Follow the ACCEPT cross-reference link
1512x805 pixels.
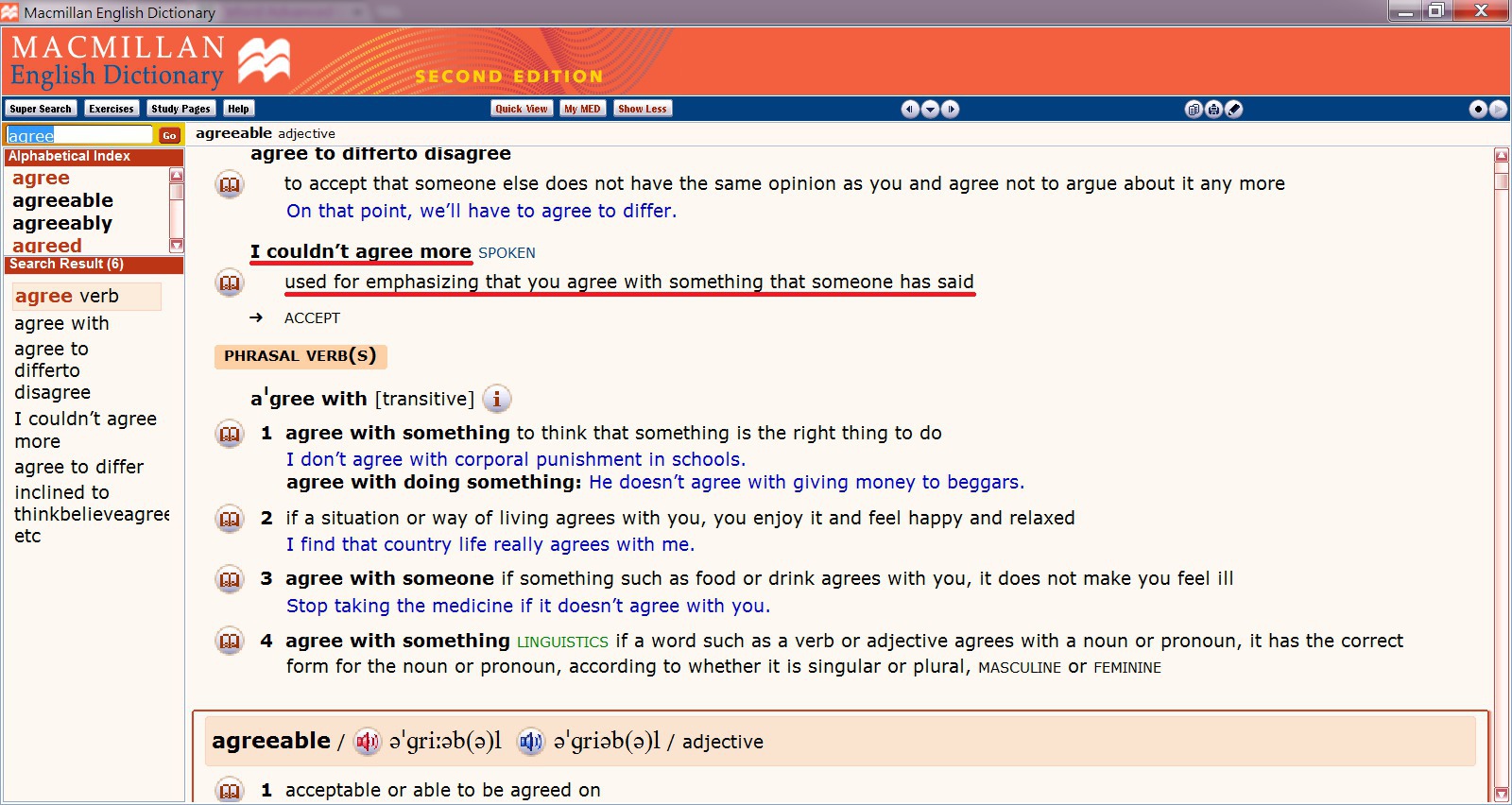(312, 318)
